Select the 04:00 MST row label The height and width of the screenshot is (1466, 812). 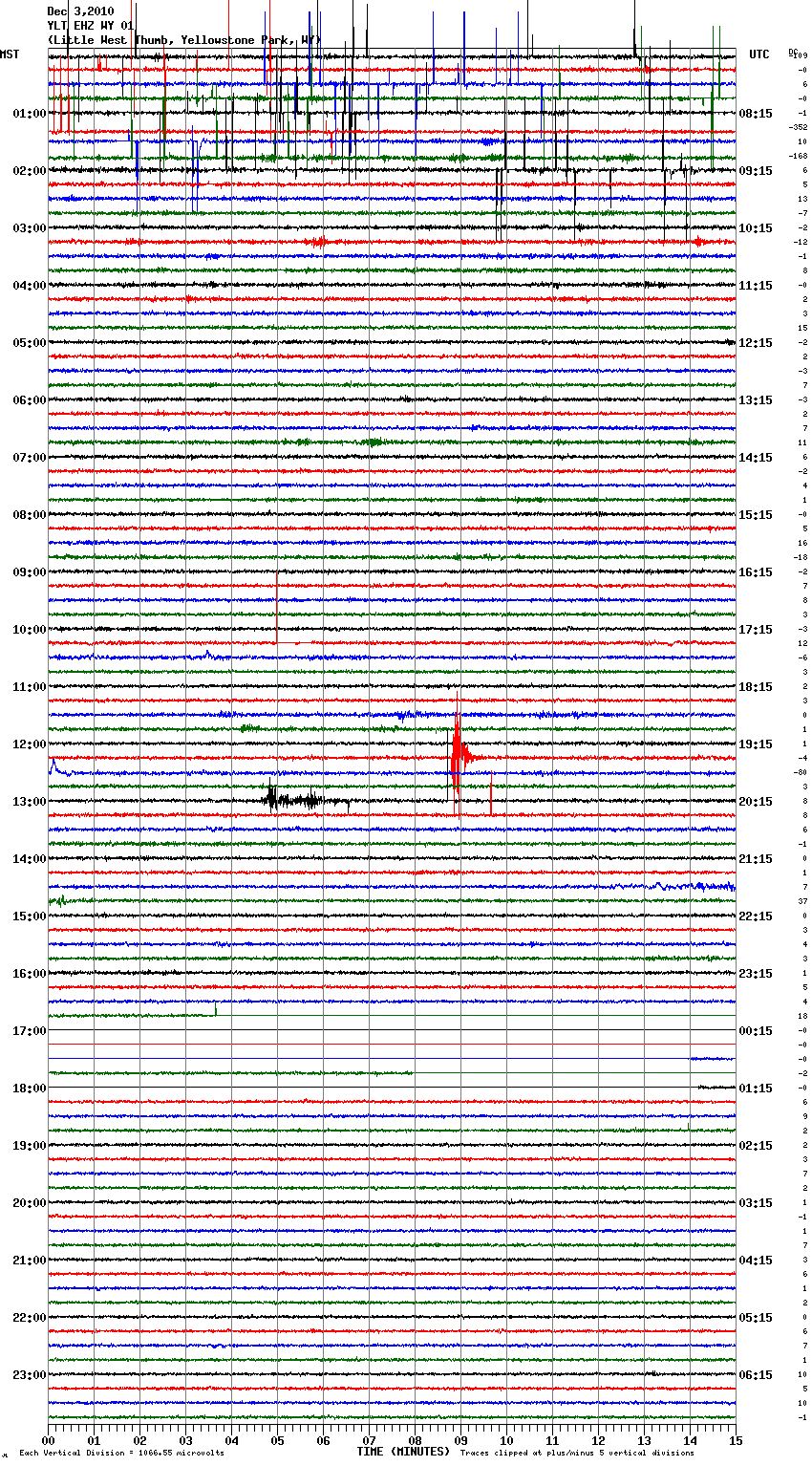click(x=30, y=285)
